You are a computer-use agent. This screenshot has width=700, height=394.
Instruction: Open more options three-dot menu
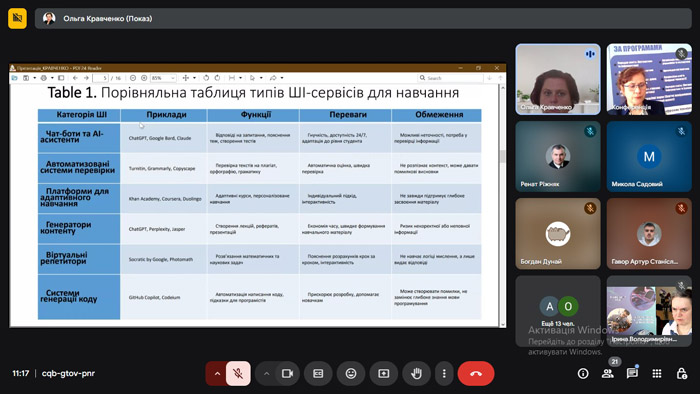tap(444, 373)
